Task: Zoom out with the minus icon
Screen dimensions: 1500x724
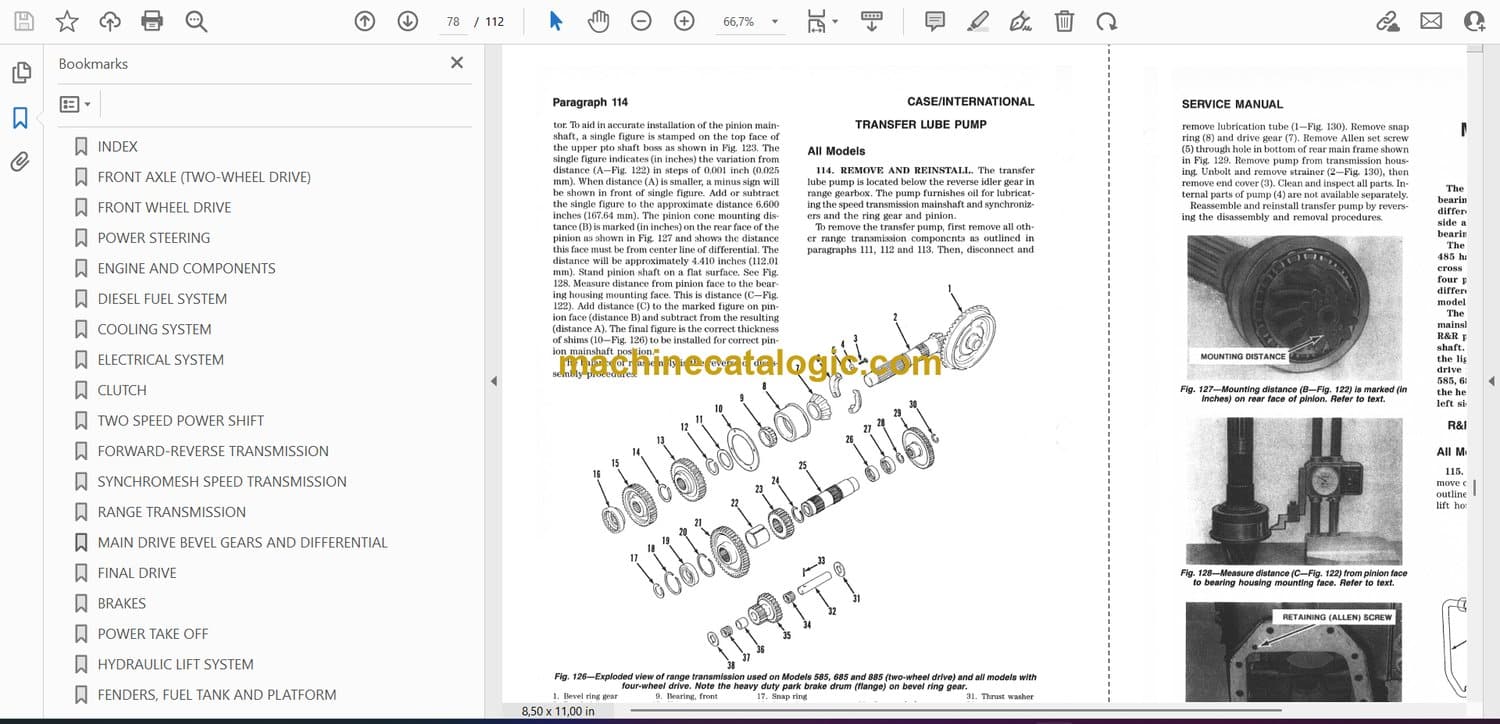Action: [641, 21]
